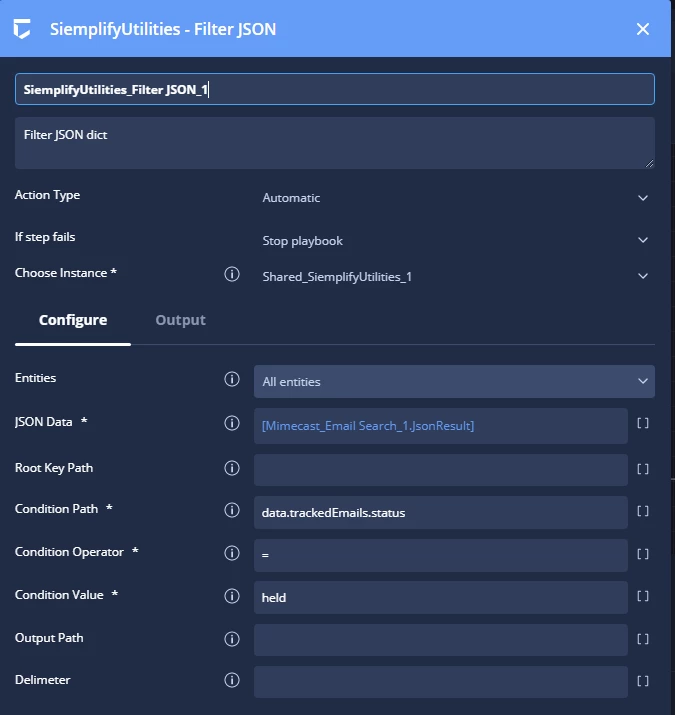Image resolution: width=675 pixels, height=715 pixels.
Task: Click the Condition Path field data.trackedEmails.status
Action: pos(441,513)
